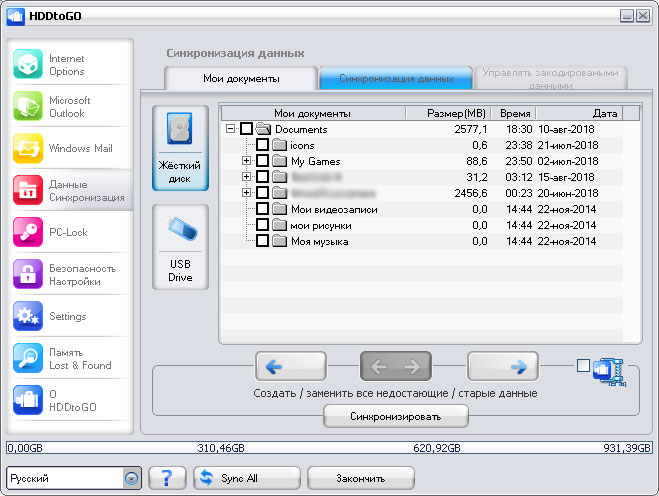Open Память Lost & Found section
The height and width of the screenshot is (496, 659).
pos(68,359)
